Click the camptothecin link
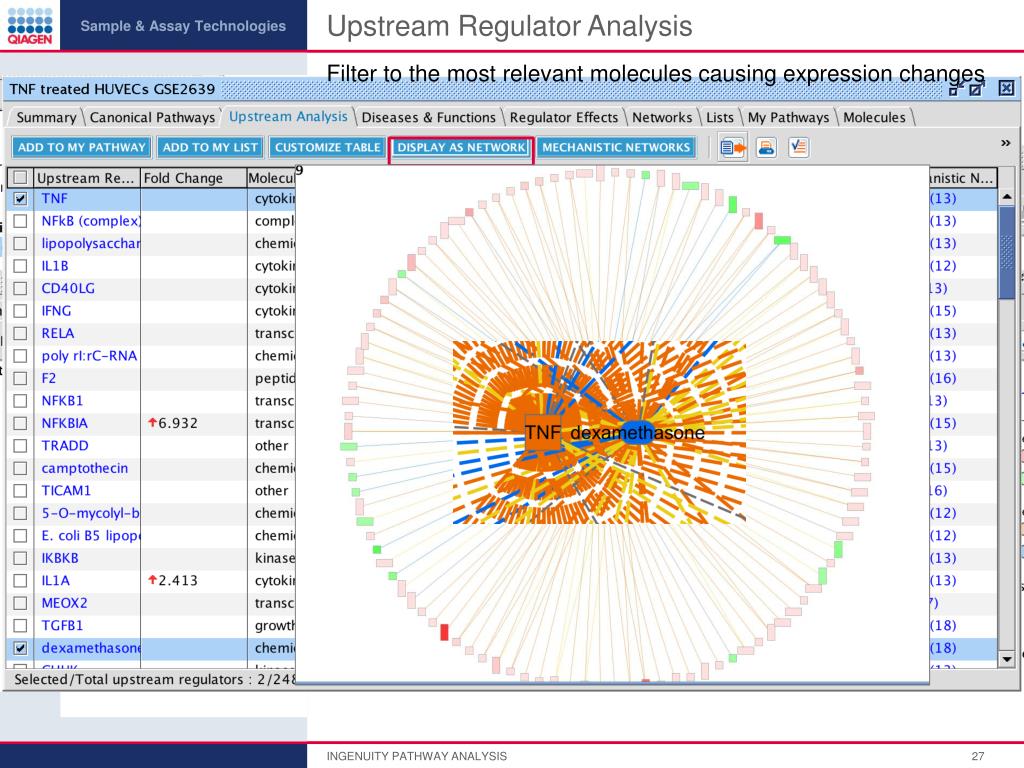Image resolution: width=1024 pixels, height=768 pixels. (85, 468)
